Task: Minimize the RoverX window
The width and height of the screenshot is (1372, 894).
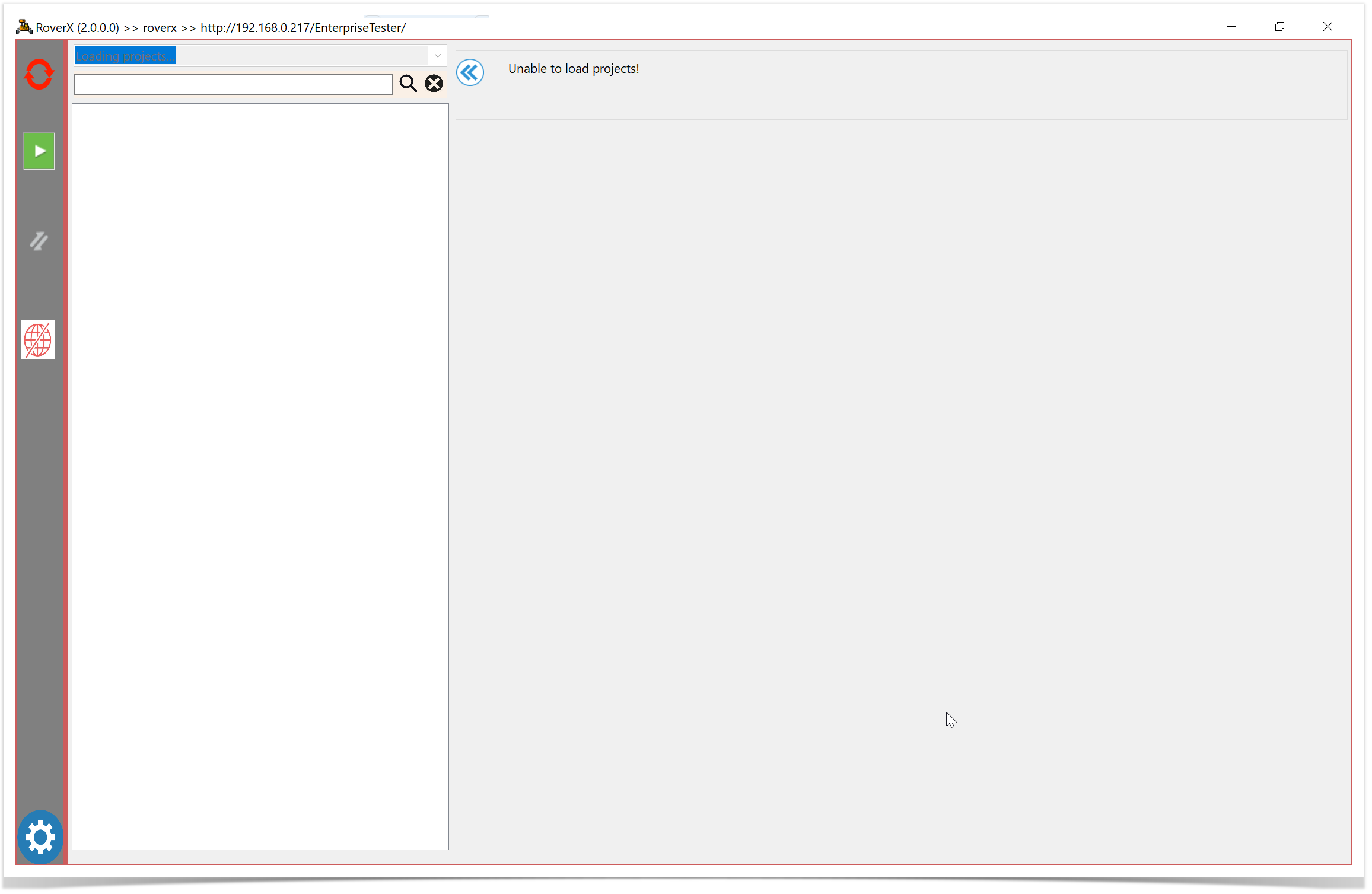Action: 1231,27
